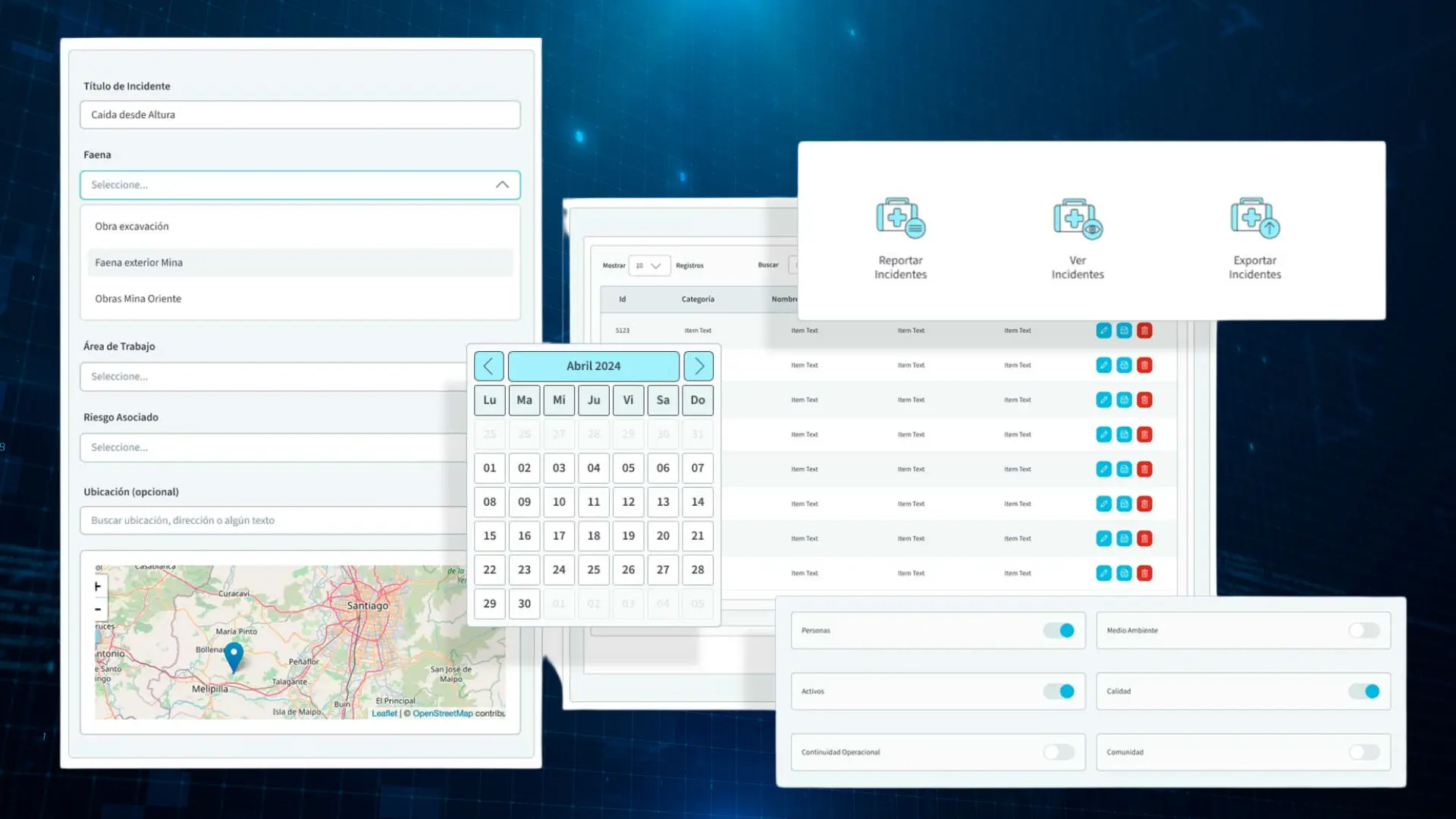Collapse Faena dropdown with the up chevron
1456x819 pixels.
point(502,185)
